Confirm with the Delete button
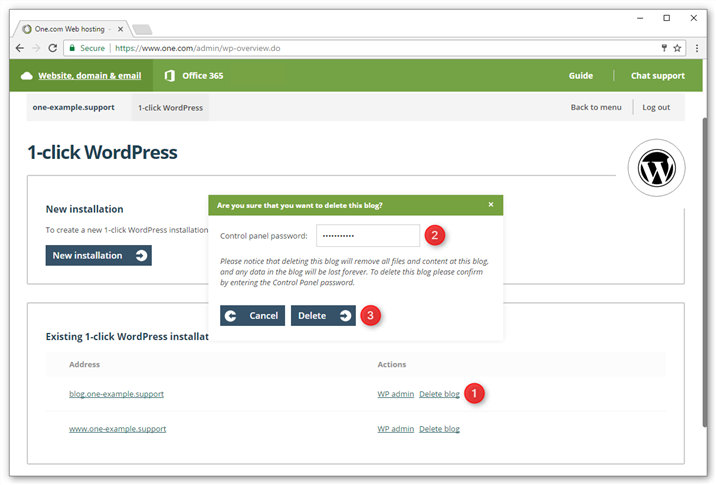Screen dimensions: 716x485 323,316
